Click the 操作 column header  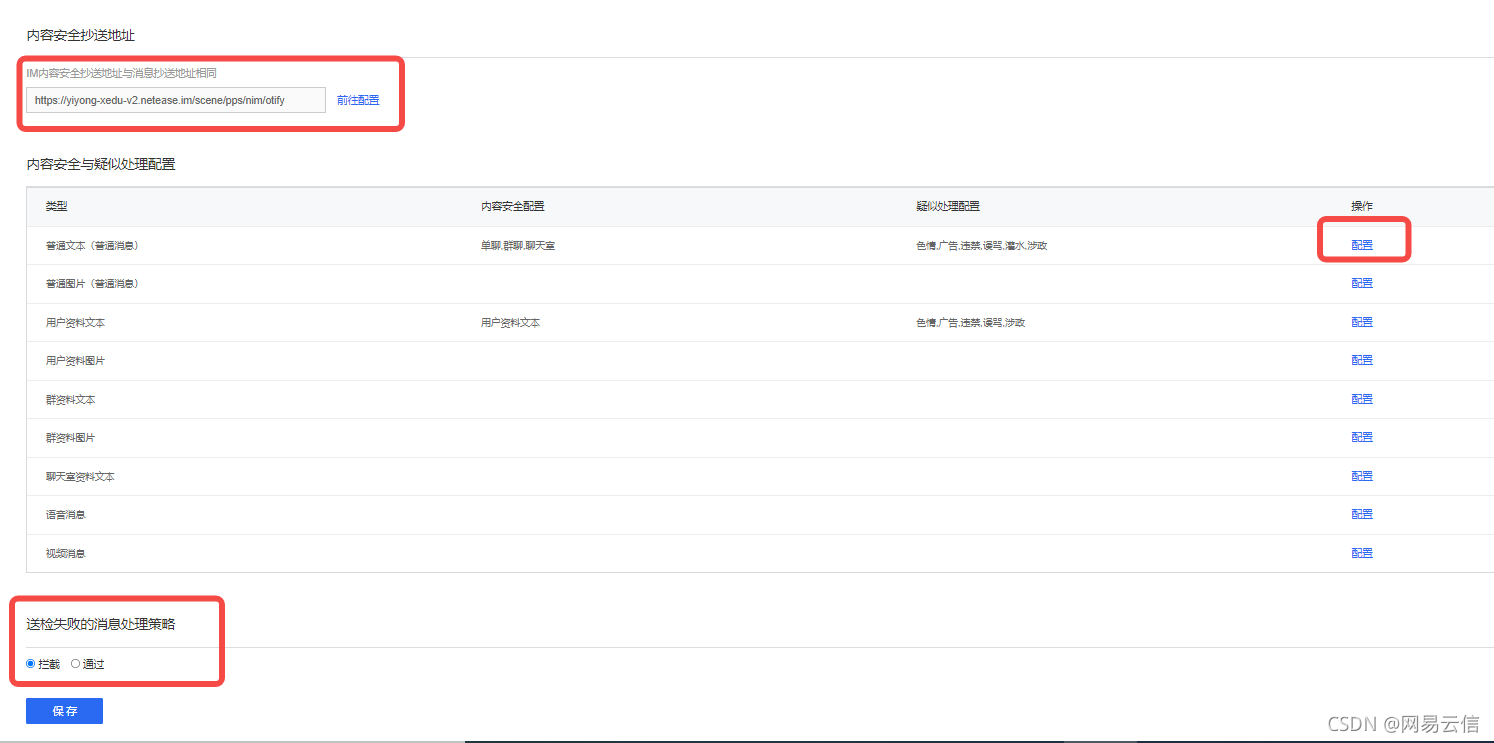tap(1362, 207)
